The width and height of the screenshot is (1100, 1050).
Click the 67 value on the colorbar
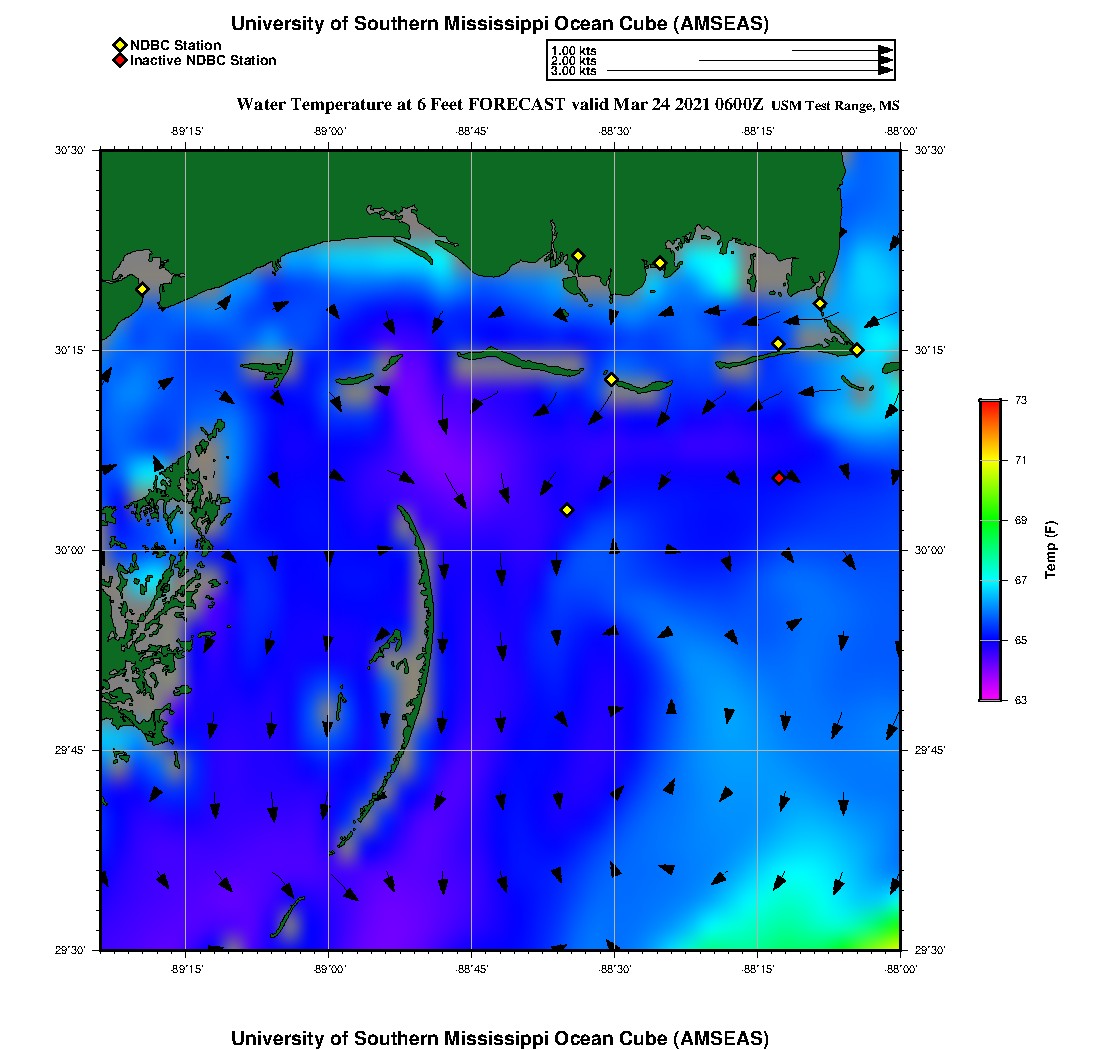pyautogui.click(x=1021, y=580)
